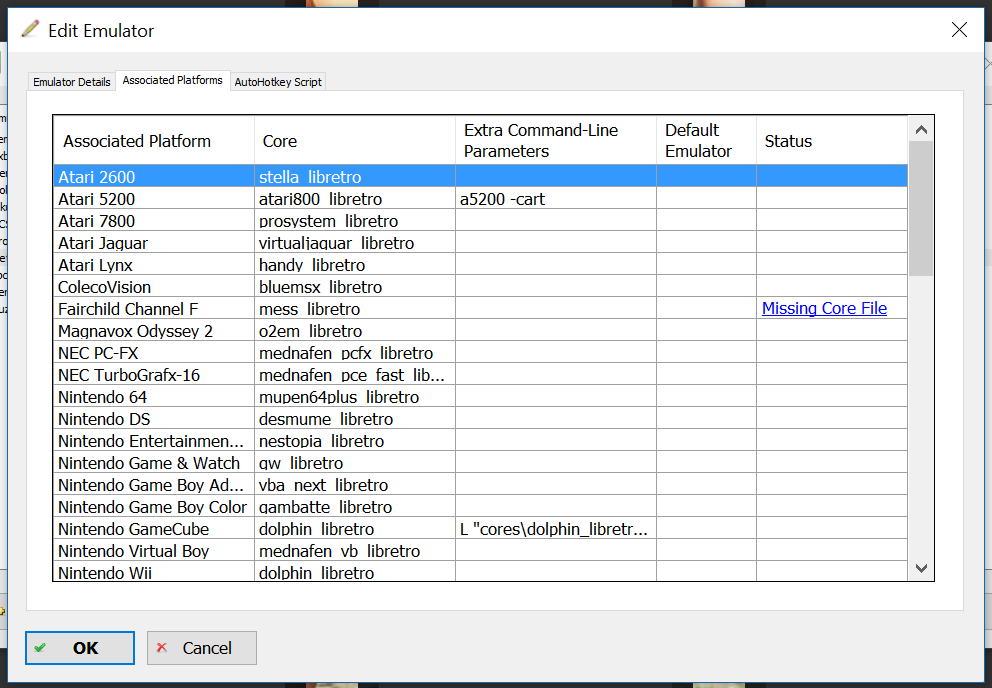Click the mednafen_pce_fast_lib... core cell
The height and width of the screenshot is (688, 992).
(x=355, y=374)
